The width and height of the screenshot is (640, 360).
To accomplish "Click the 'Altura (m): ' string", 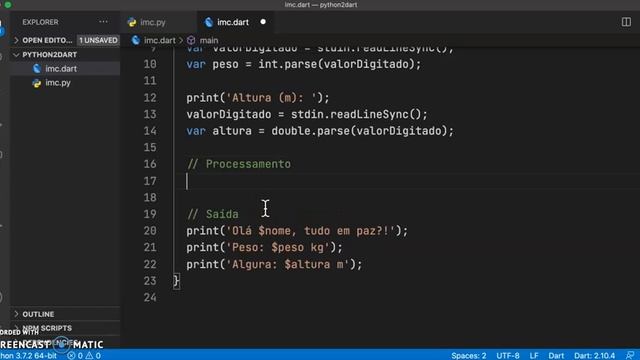I will [x=271, y=98].
